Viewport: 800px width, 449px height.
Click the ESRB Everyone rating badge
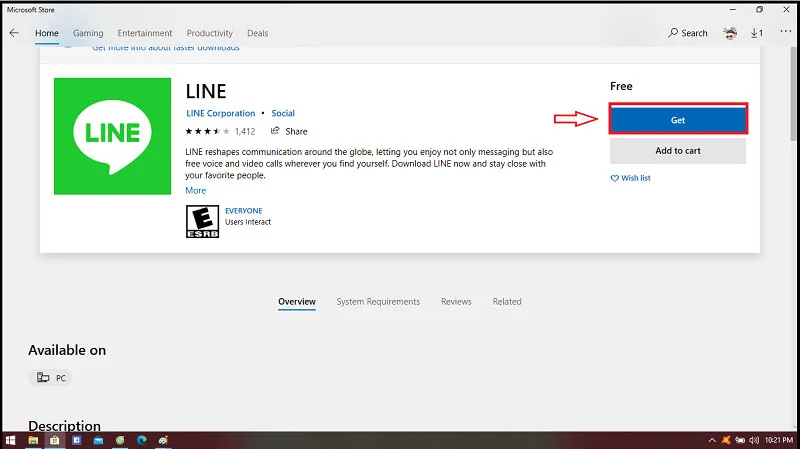click(x=203, y=221)
